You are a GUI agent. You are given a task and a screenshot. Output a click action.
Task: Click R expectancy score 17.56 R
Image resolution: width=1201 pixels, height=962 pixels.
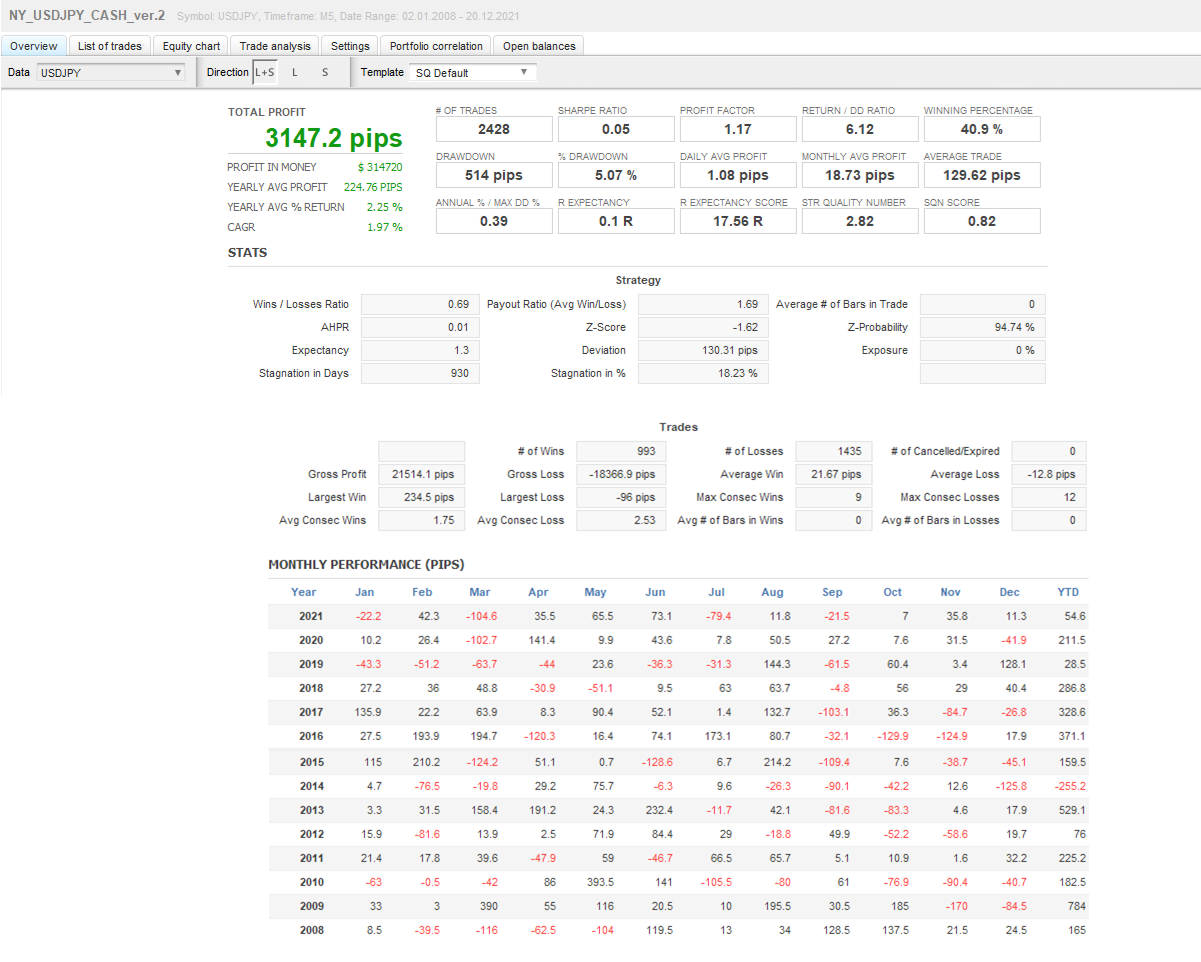(x=738, y=221)
